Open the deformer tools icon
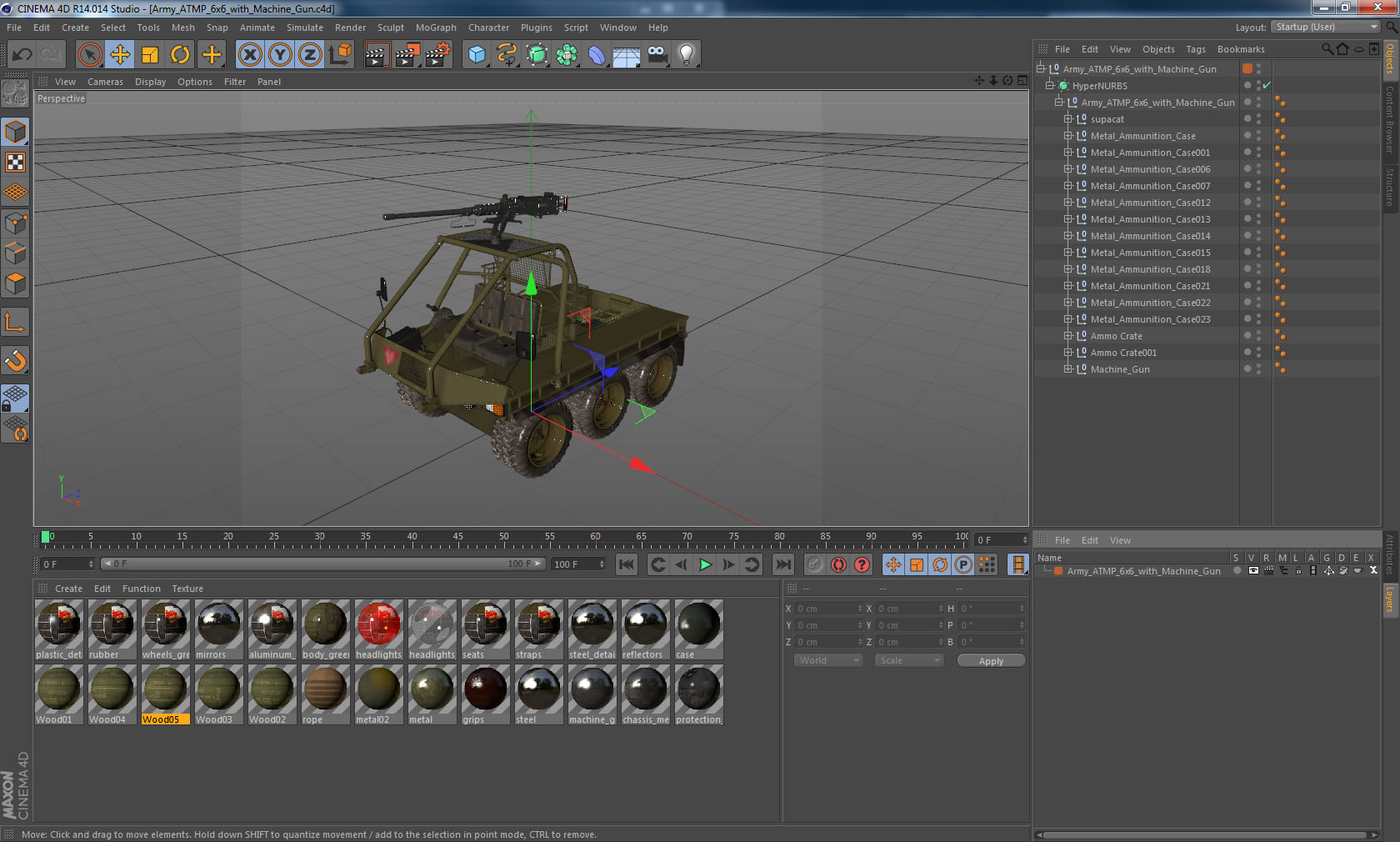 (x=597, y=55)
